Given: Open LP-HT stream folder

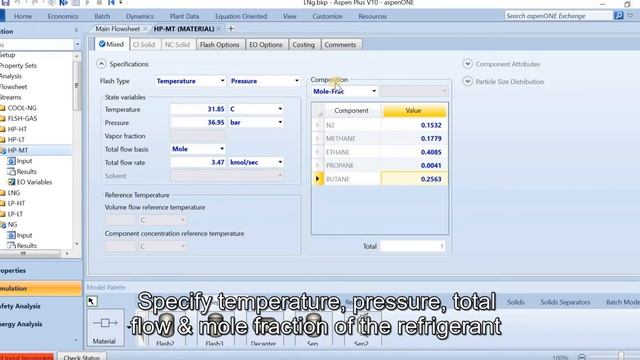Looking at the screenshot, I should [16, 203].
